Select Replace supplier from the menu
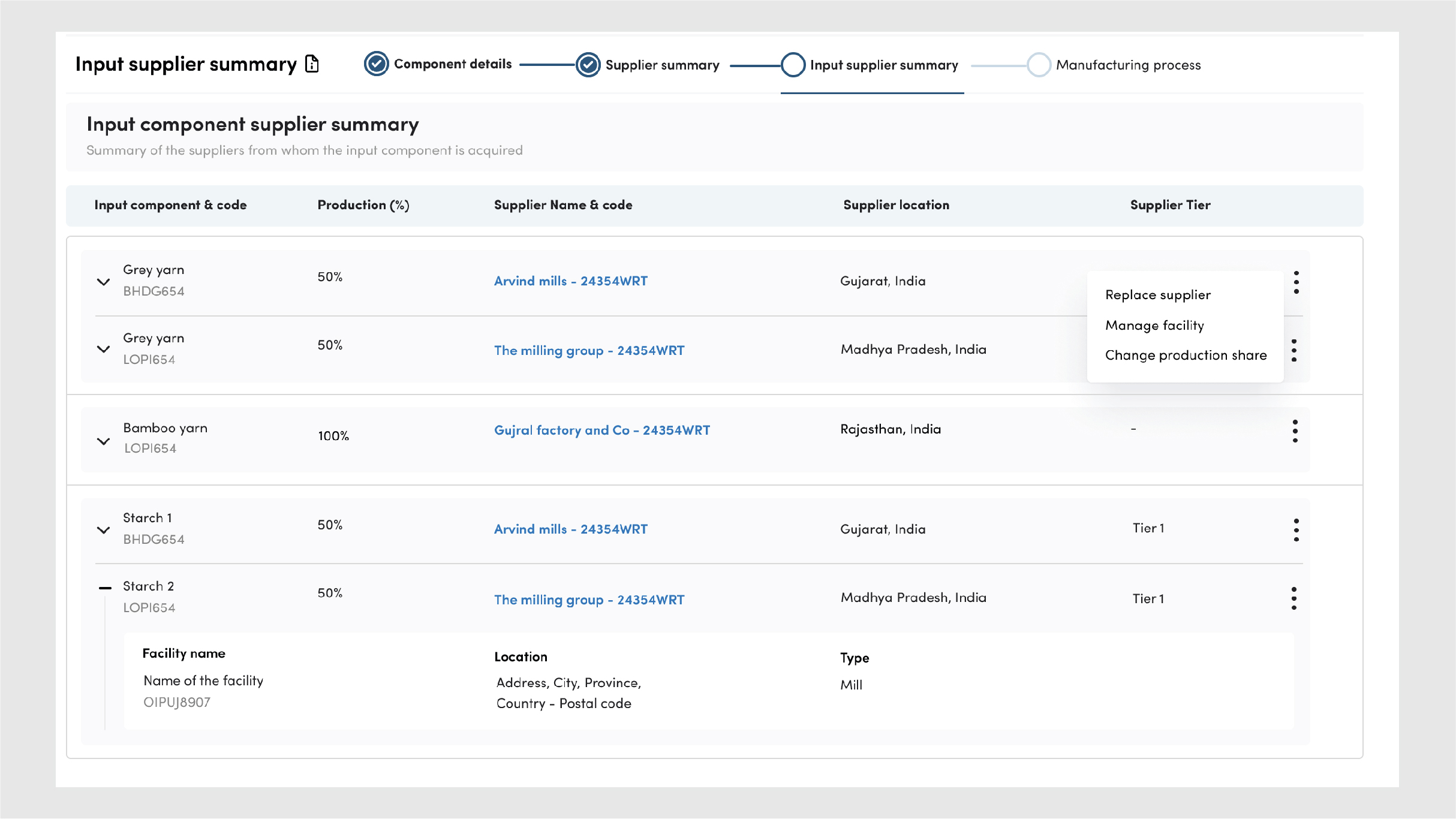Viewport: 1456px width, 819px height. 1157,295
